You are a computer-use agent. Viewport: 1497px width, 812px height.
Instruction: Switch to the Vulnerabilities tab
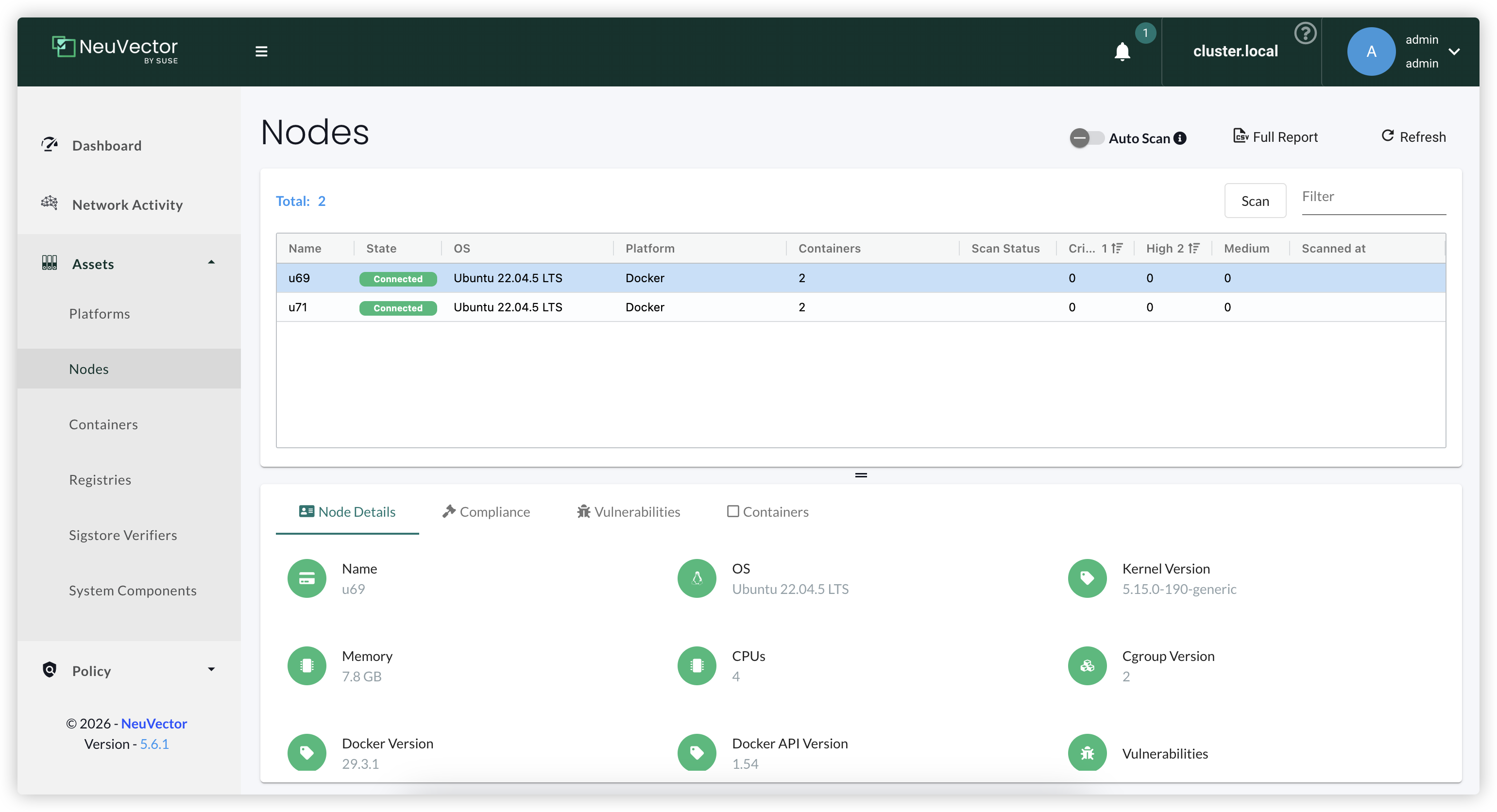pos(628,511)
